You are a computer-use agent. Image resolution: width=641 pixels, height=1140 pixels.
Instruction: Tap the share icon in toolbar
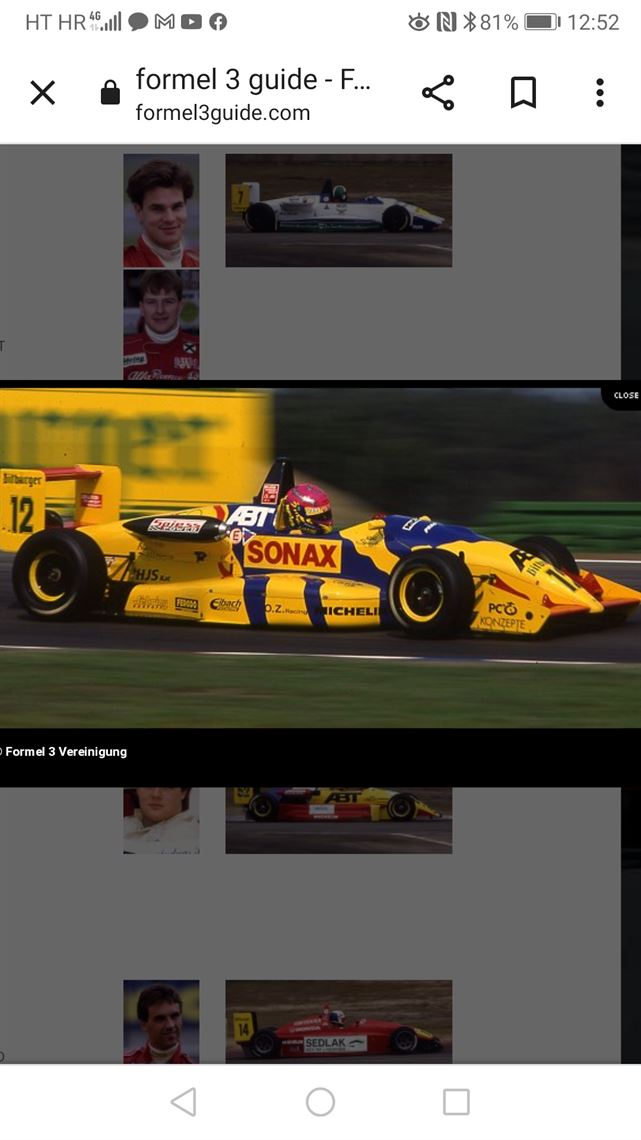coord(438,93)
